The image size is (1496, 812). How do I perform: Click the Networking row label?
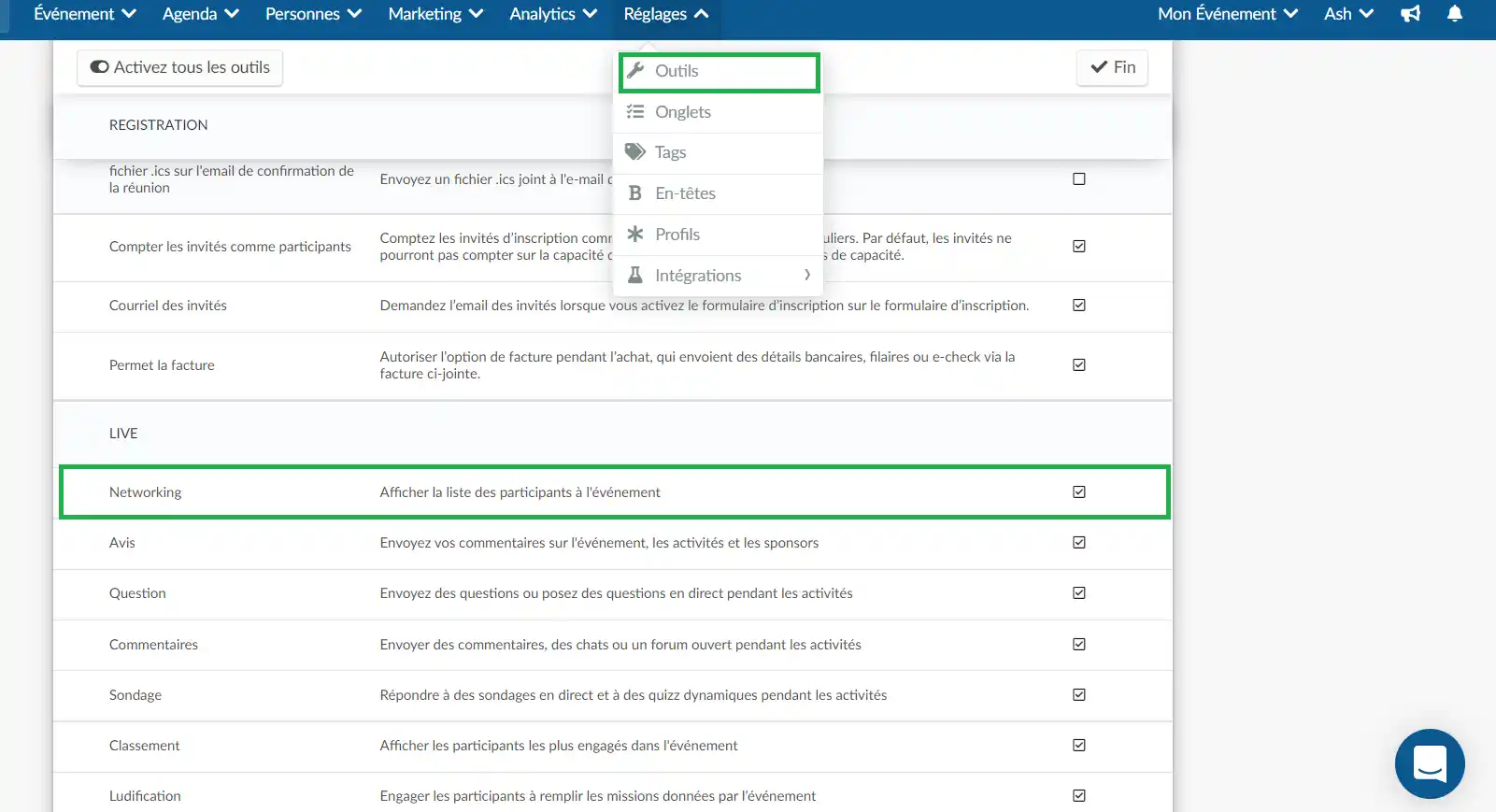coord(146,492)
